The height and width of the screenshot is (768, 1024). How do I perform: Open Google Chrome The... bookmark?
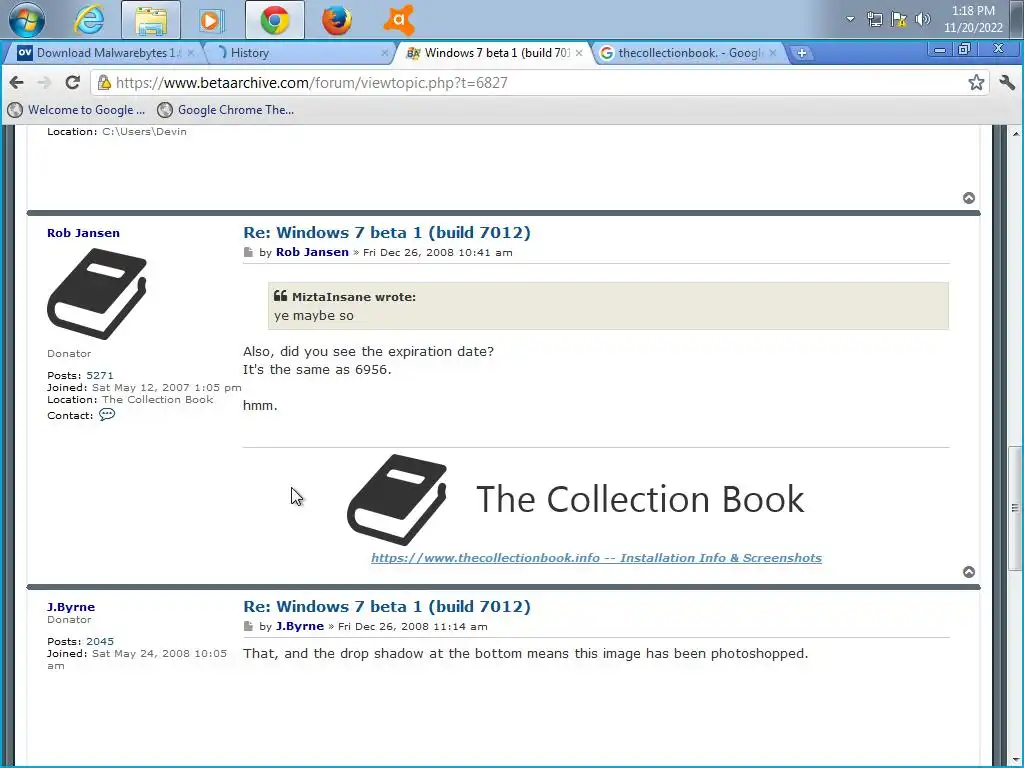coord(226,110)
